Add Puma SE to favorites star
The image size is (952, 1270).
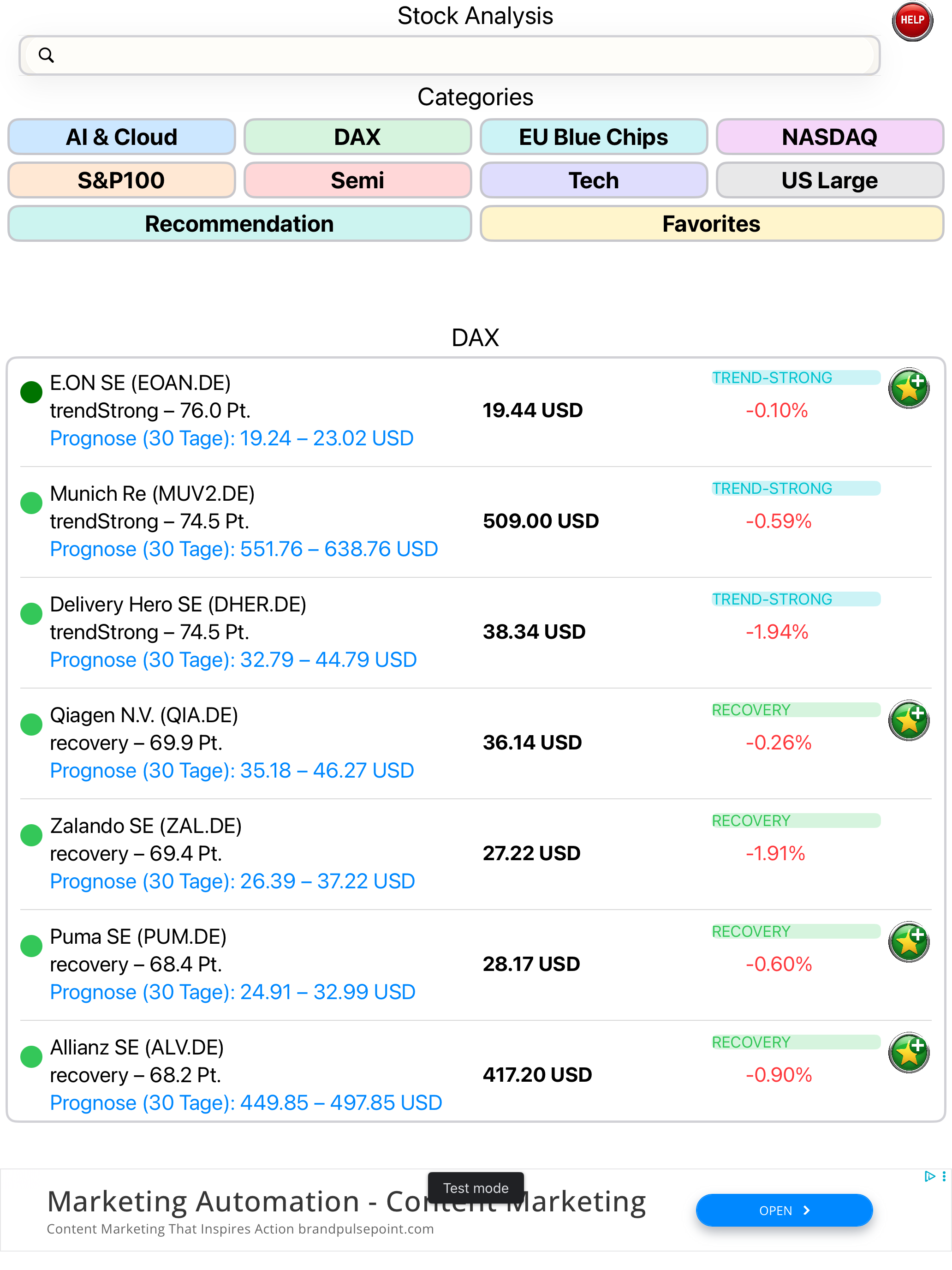908,942
